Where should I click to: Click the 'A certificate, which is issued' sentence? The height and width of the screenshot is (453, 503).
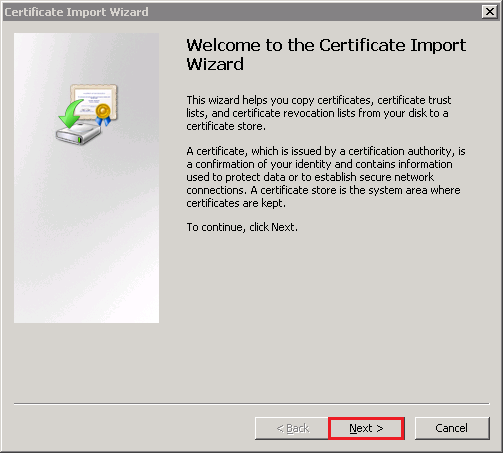(x=326, y=151)
